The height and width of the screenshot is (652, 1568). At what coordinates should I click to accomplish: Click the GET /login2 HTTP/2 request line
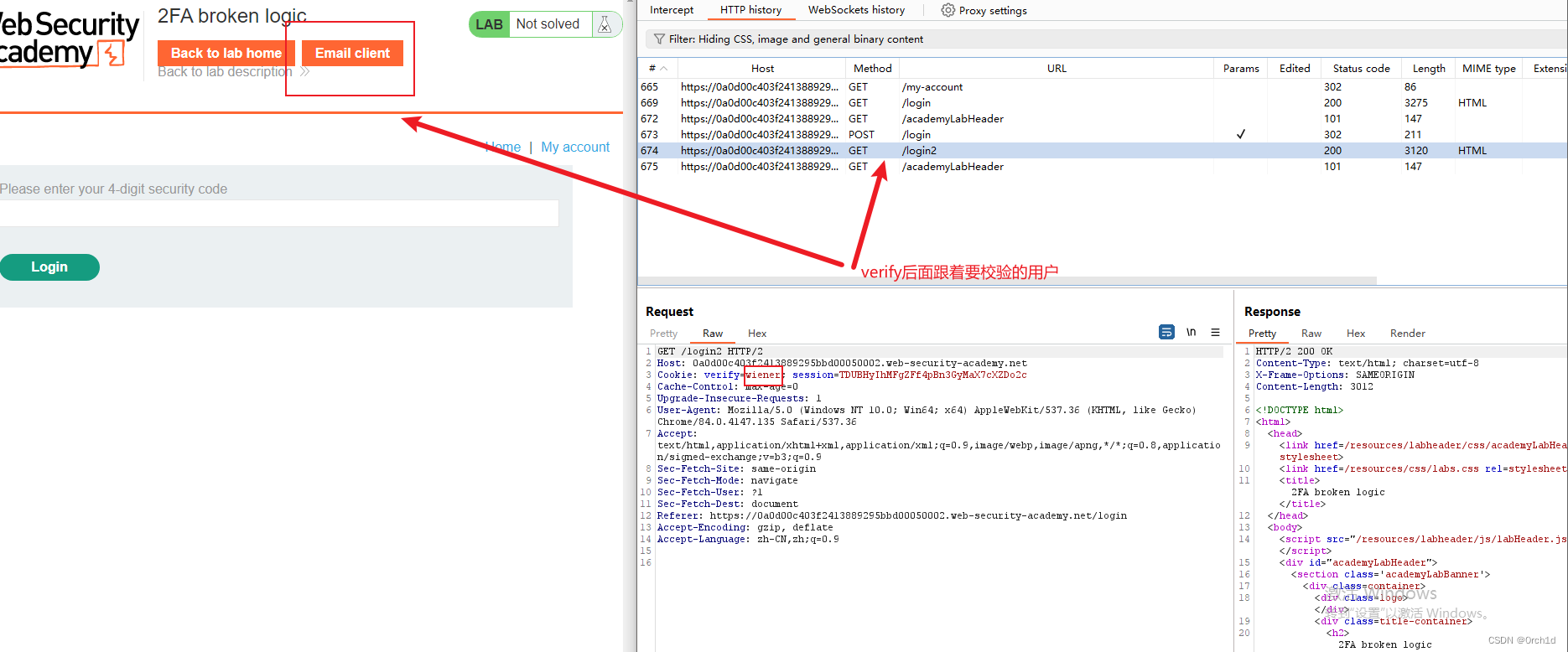point(710,351)
